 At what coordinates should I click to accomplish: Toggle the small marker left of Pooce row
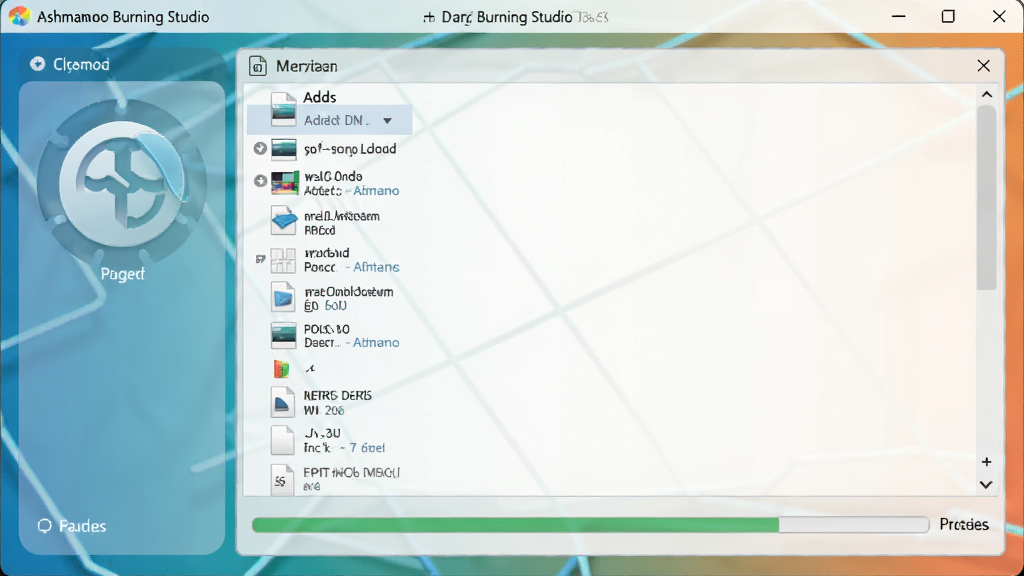coord(260,259)
